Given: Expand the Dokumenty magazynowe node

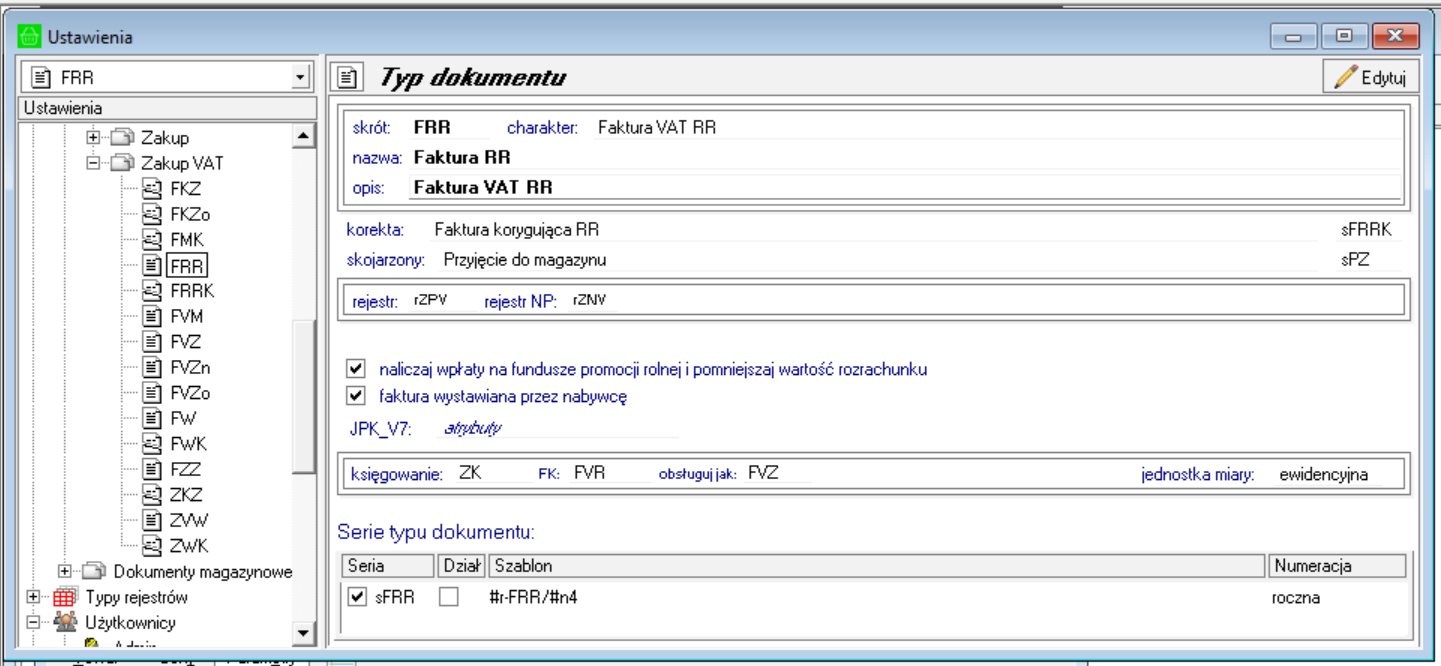Looking at the screenshot, I should pos(66,571).
